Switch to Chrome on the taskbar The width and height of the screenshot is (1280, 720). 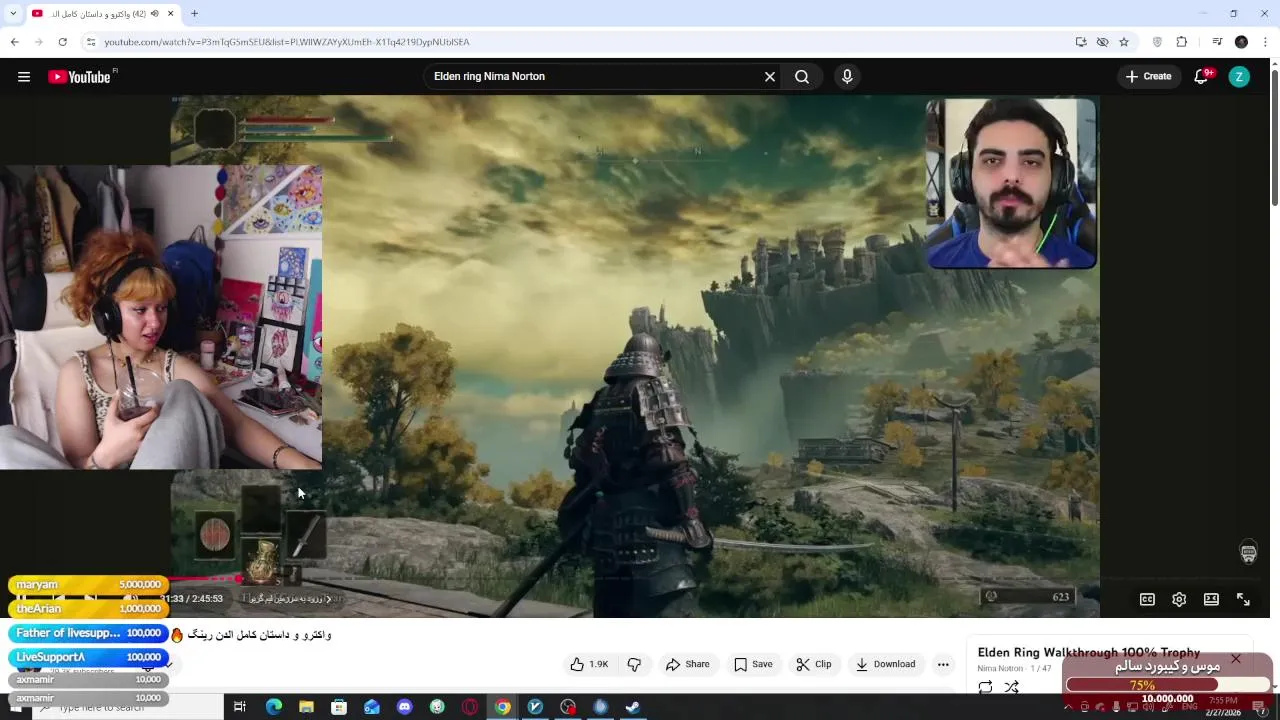click(502, 707)
